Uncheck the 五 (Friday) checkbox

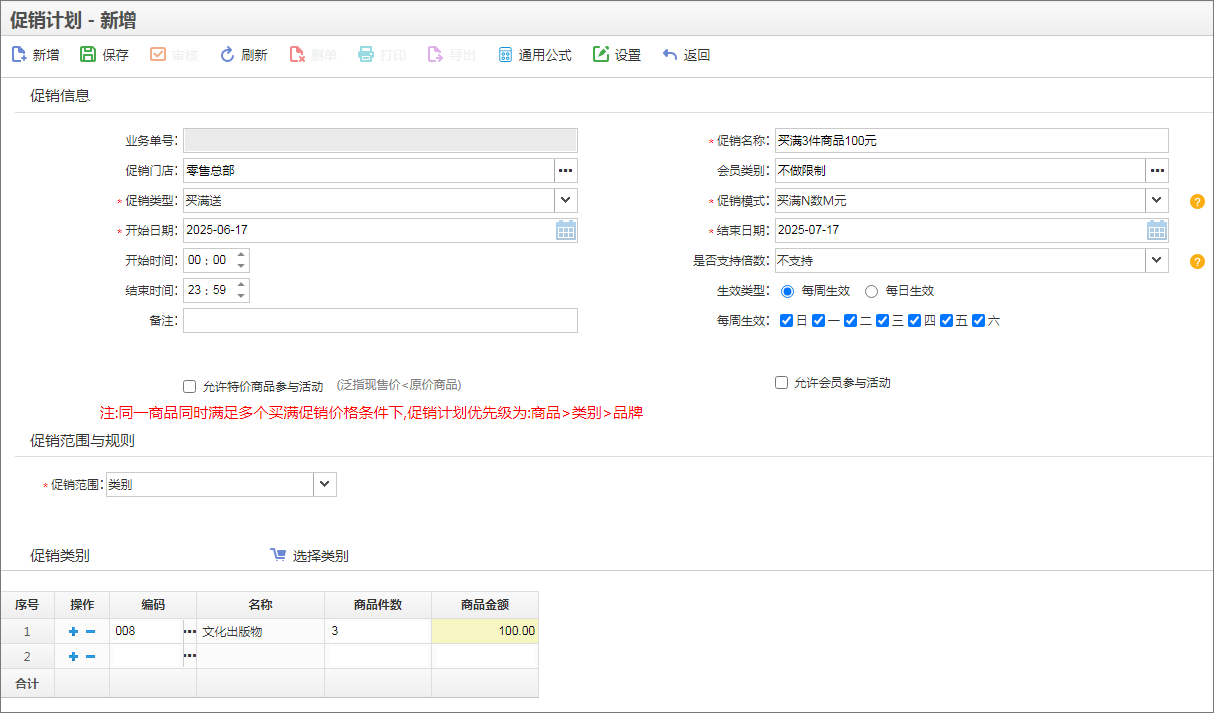click(946, 321)
